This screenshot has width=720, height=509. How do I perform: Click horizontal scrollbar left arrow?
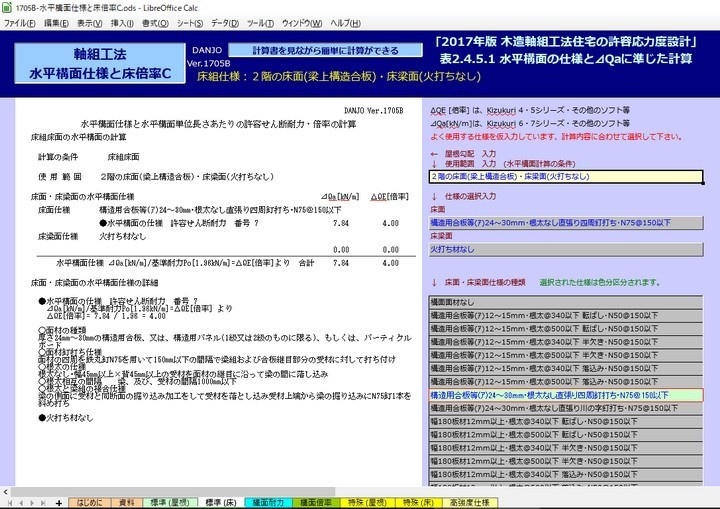[x=5, y=492]
